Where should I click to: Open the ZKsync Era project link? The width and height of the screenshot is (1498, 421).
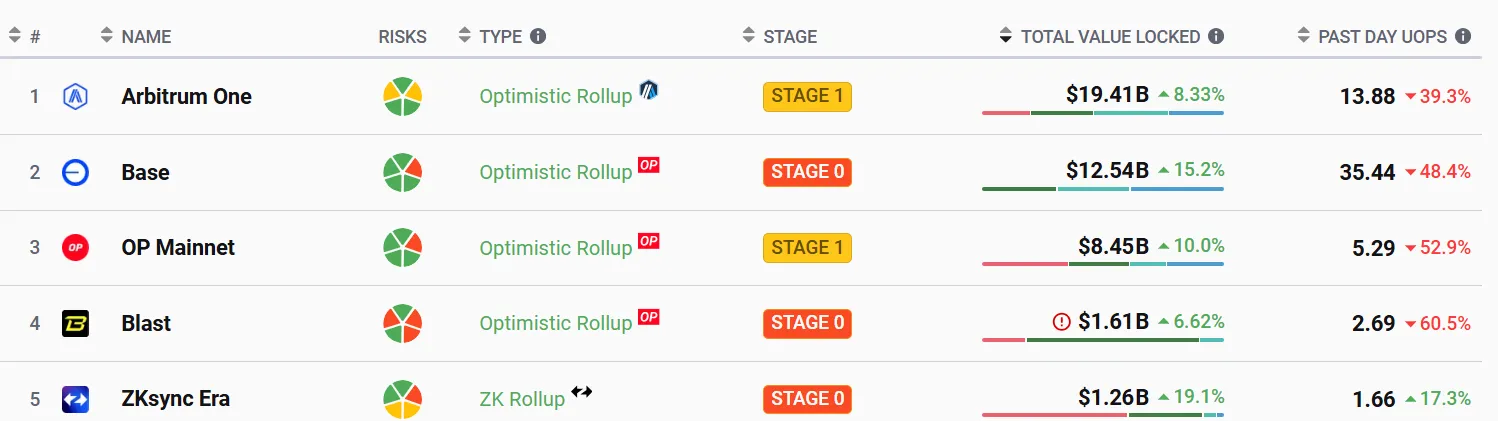click(x=176, y=399)
